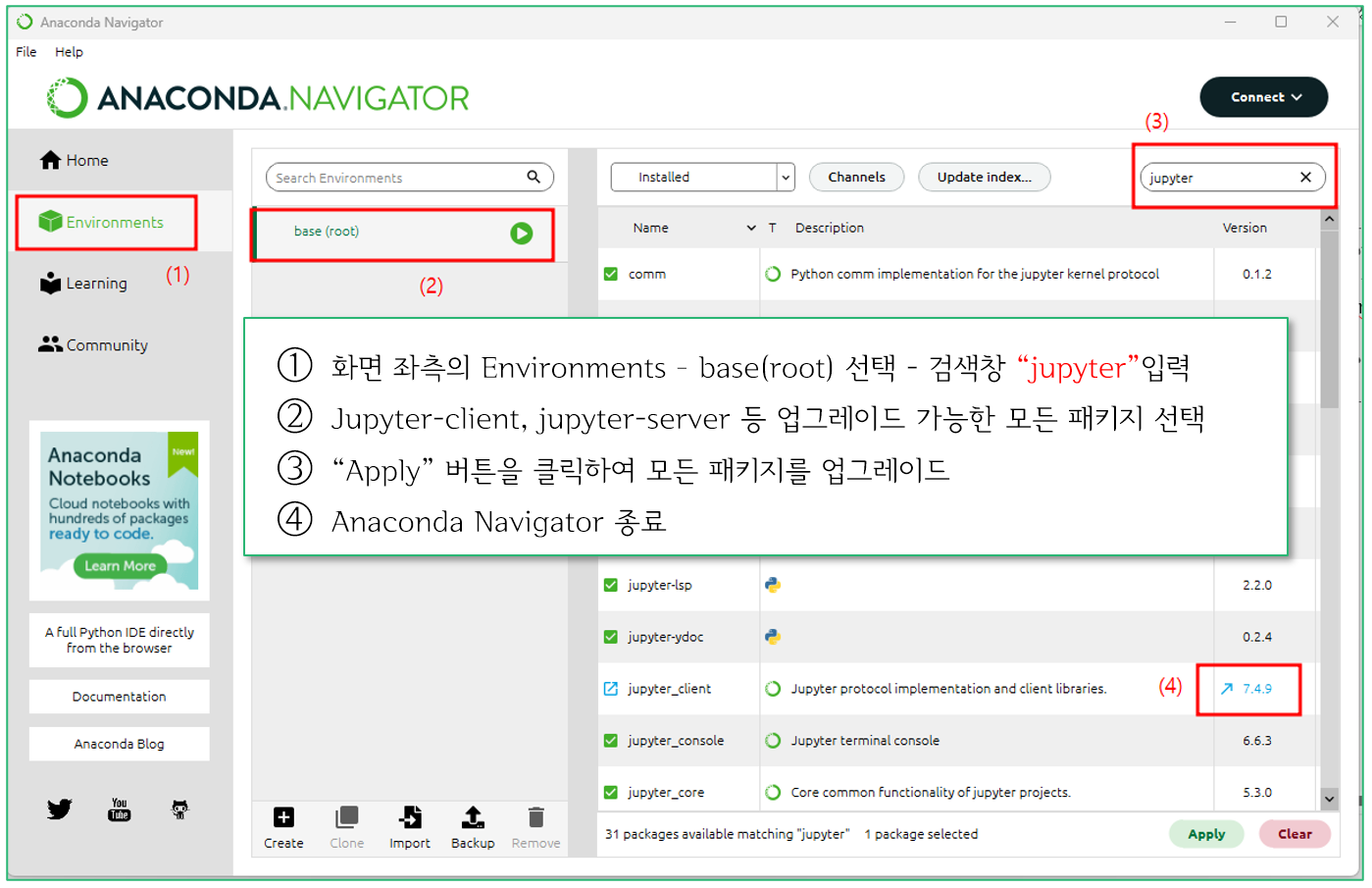Click the Environments cube icon

pyautogui.click(x=50, y=222)
